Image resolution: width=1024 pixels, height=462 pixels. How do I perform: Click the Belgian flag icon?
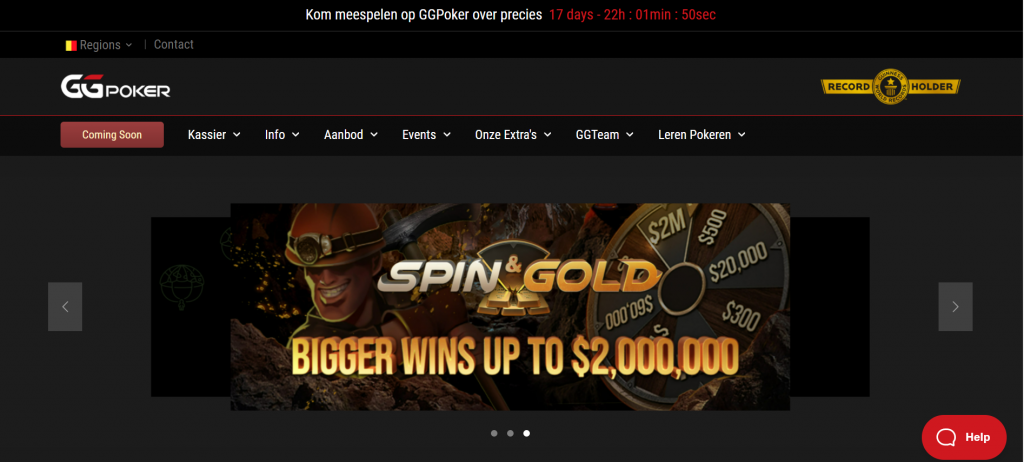[71, 45]
